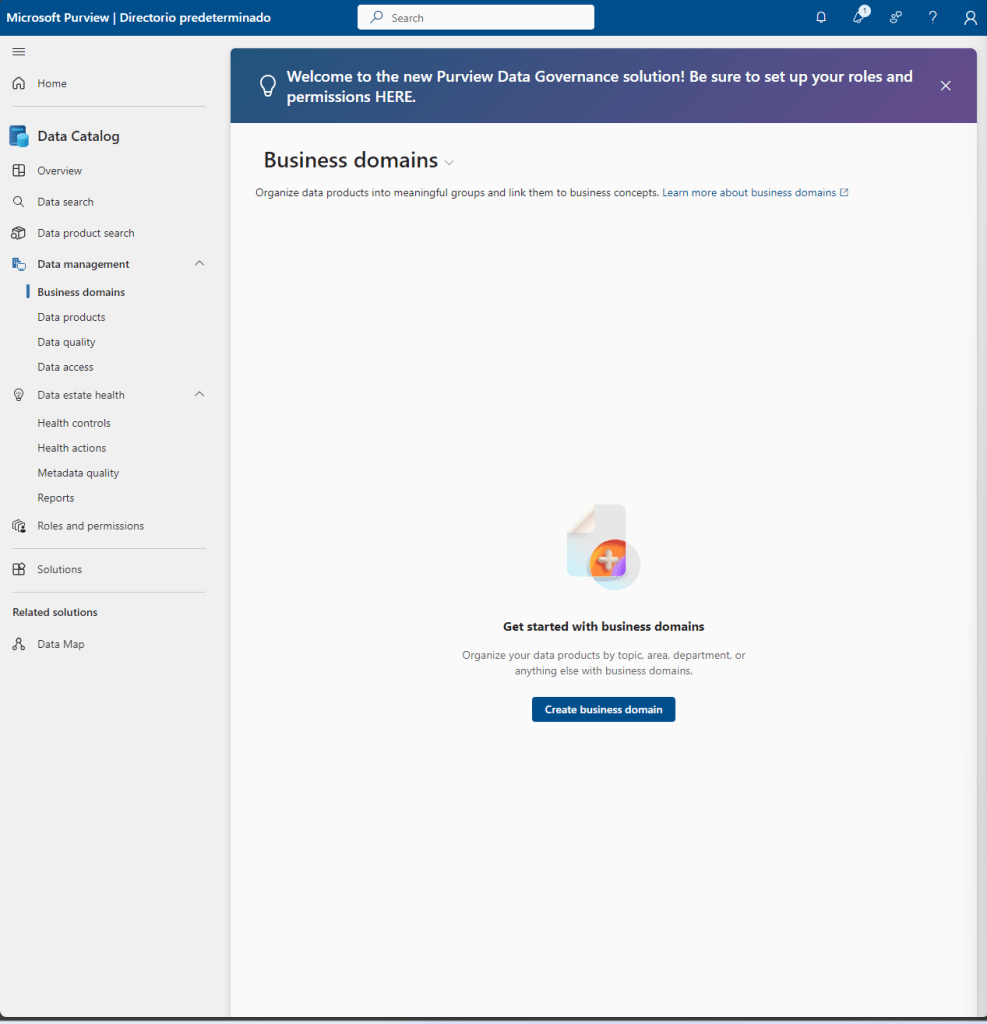The width and height of the screenshot is (987, 1024).
Task: Select Data products in the sidebar
Action: (71, 318)
